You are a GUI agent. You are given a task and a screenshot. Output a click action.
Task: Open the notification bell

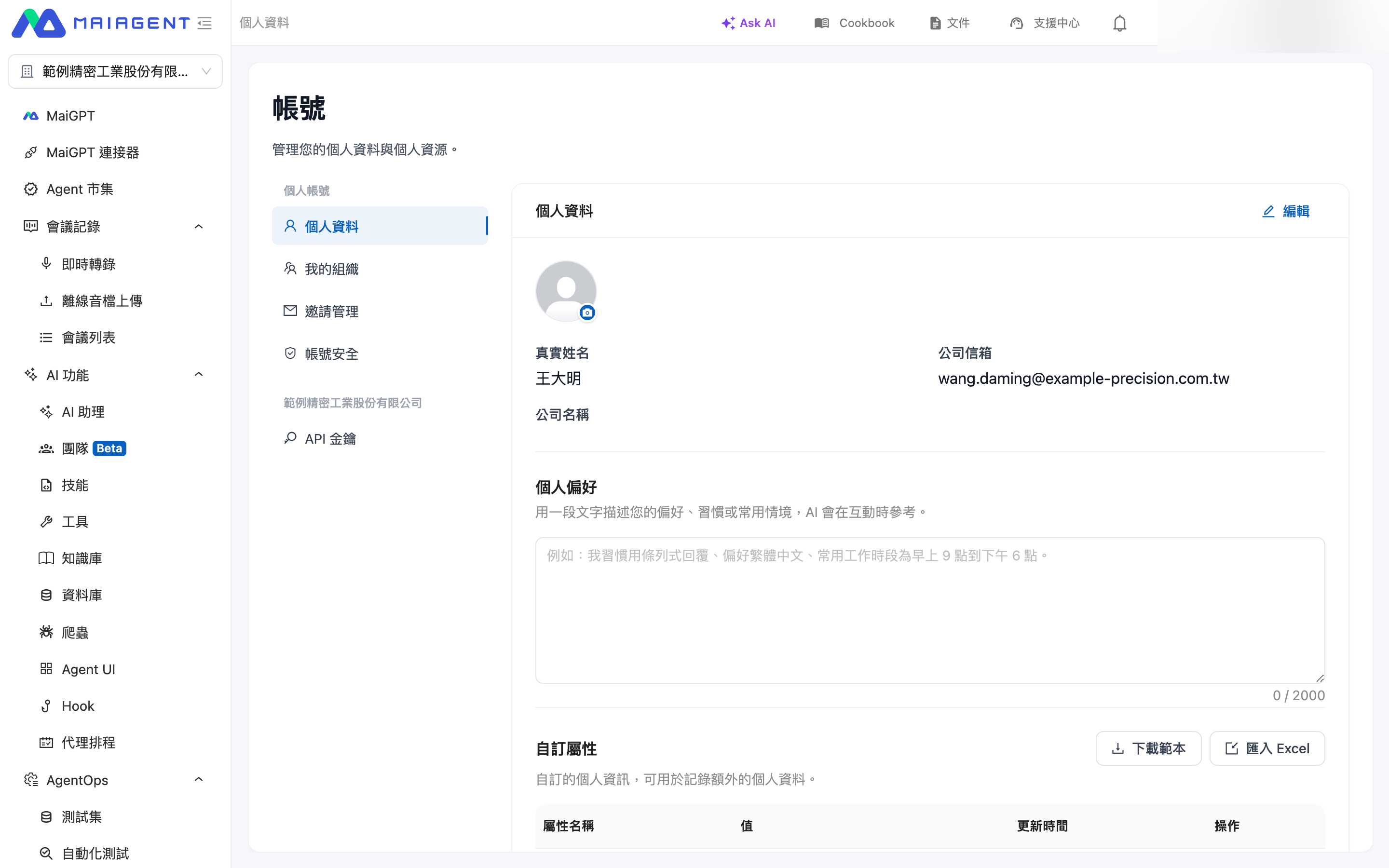(1120, 23)
